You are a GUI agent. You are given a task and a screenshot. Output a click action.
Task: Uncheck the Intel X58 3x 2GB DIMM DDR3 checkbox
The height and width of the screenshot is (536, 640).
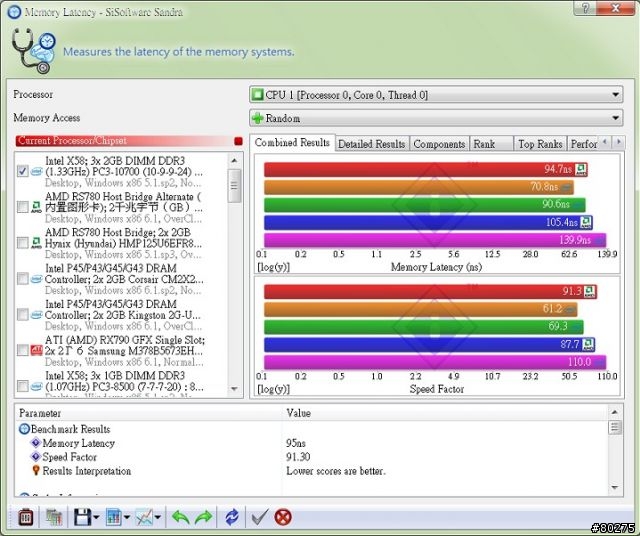pyautogui.click(x=22, y=171)
